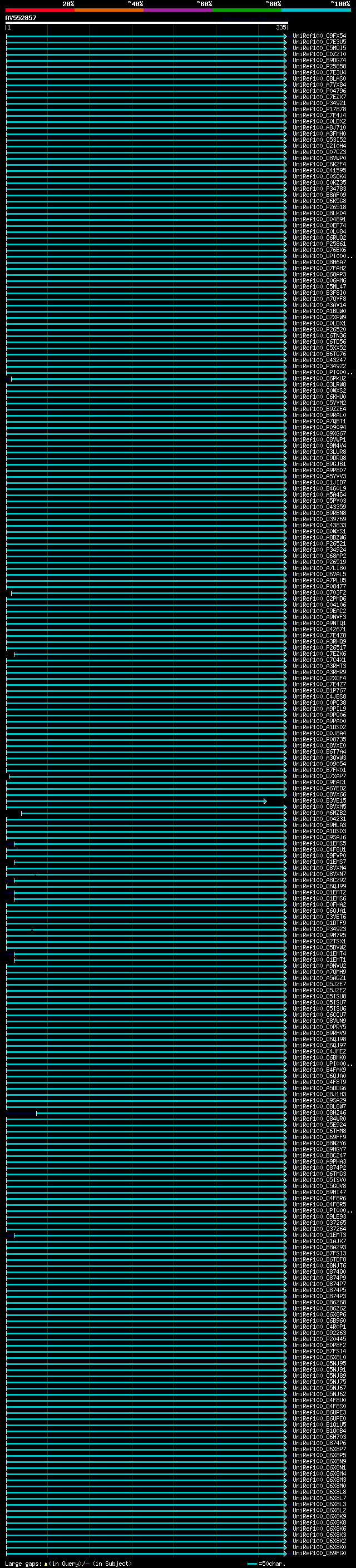Image resolution: width=356 pixels, height=1568 pixels.
Task: Open the UniRef100_Q9XG67 entry
Action: pyautogui.click(x=319, y=433)
